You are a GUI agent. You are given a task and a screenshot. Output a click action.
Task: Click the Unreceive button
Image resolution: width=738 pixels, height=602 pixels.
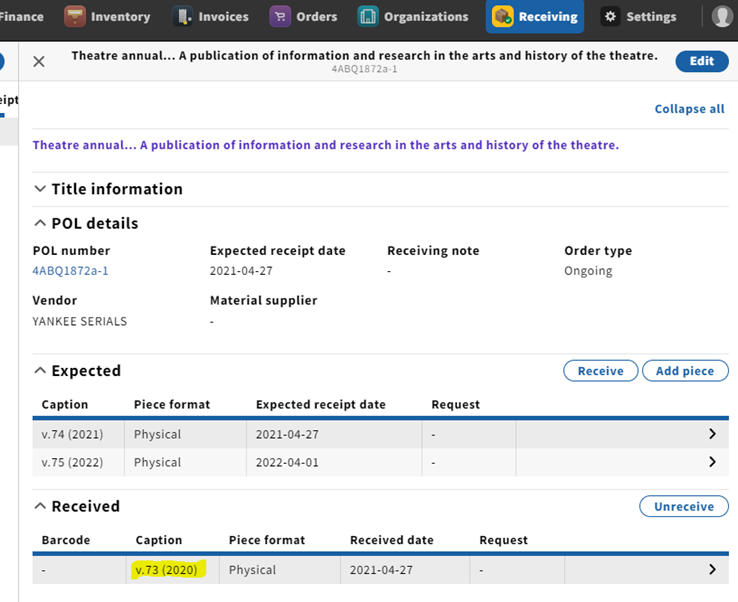pyautogui.click(x=684, y=506)
